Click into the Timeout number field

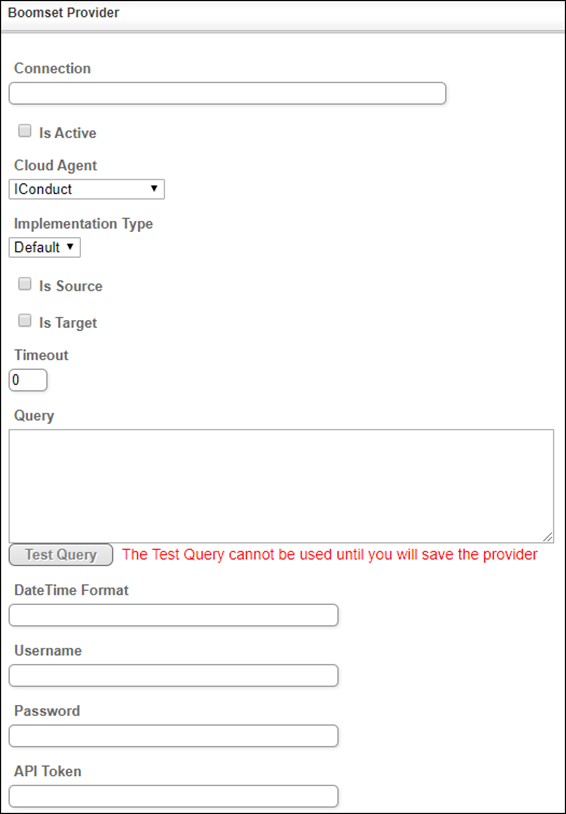tap(28, 380)
